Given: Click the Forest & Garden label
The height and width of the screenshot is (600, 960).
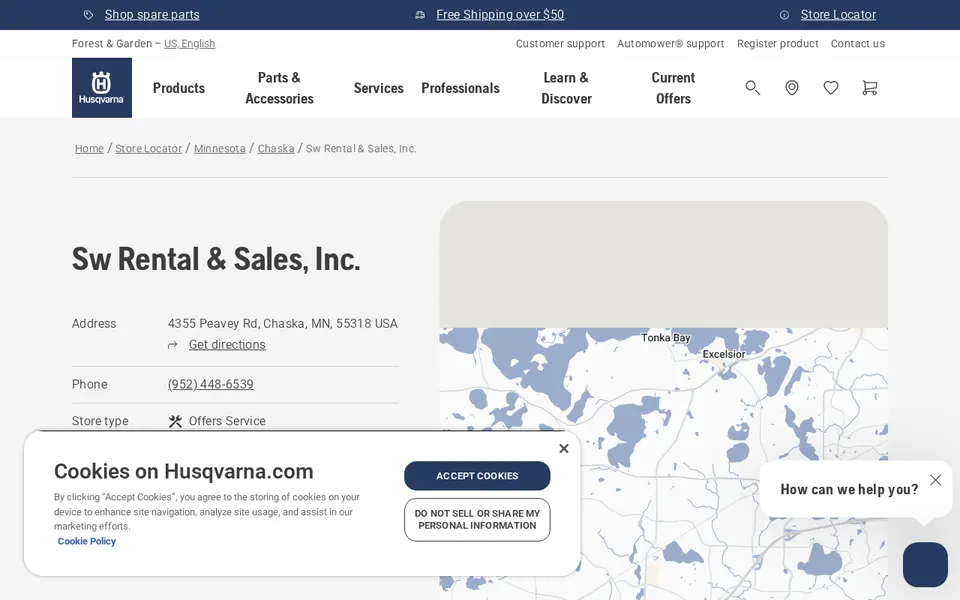Looking at the screenshot, I should tap(111, 43).
